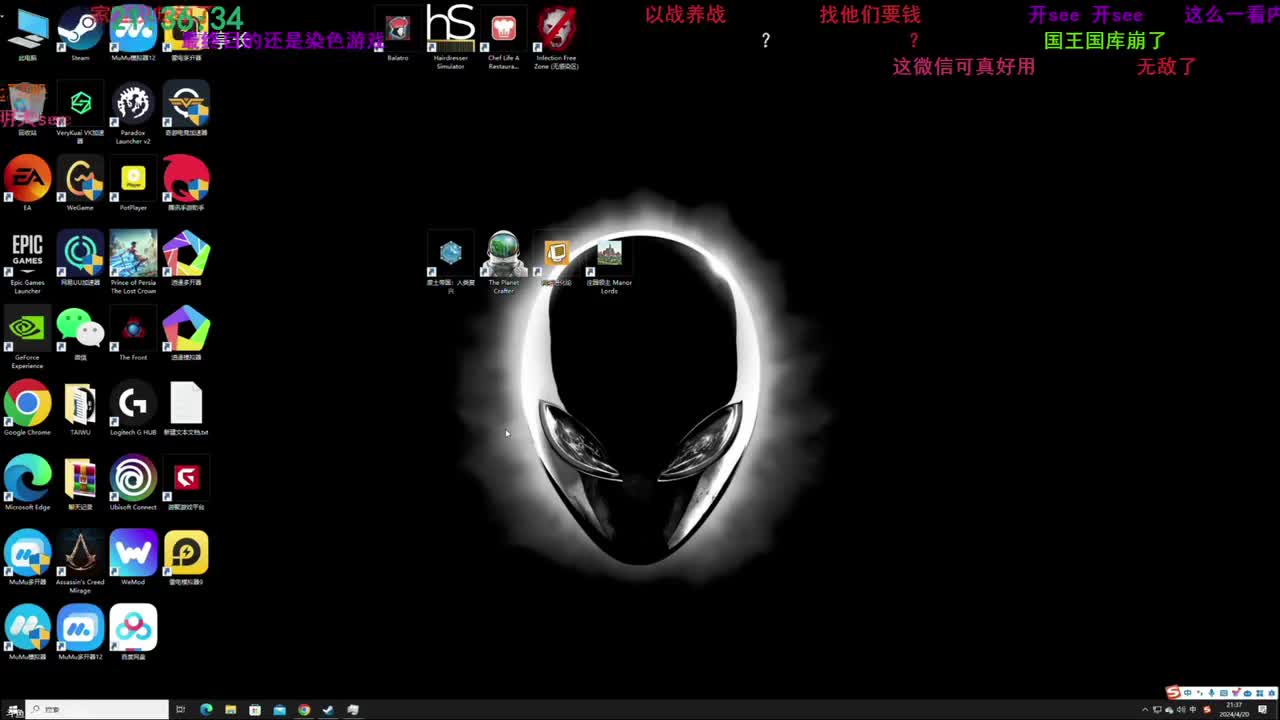1280x720 pixels.
Task: Open the Sogou toolbar soft keyboard
Action: [1224, 693]
